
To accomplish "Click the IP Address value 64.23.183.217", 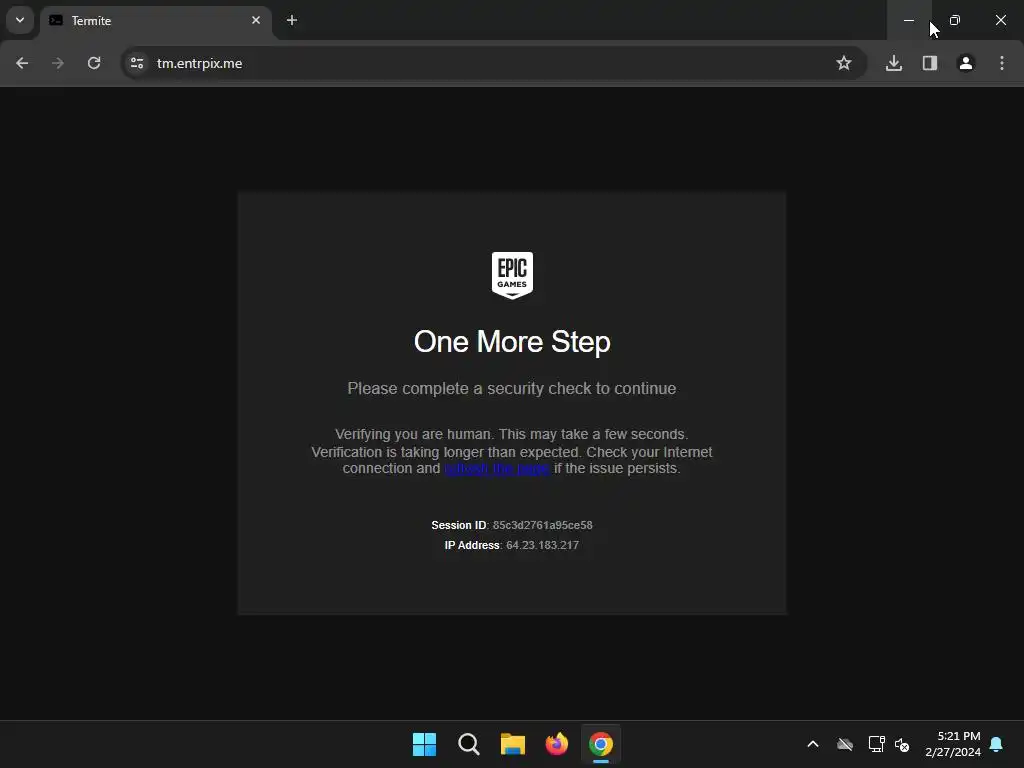I will pos(543,545).
